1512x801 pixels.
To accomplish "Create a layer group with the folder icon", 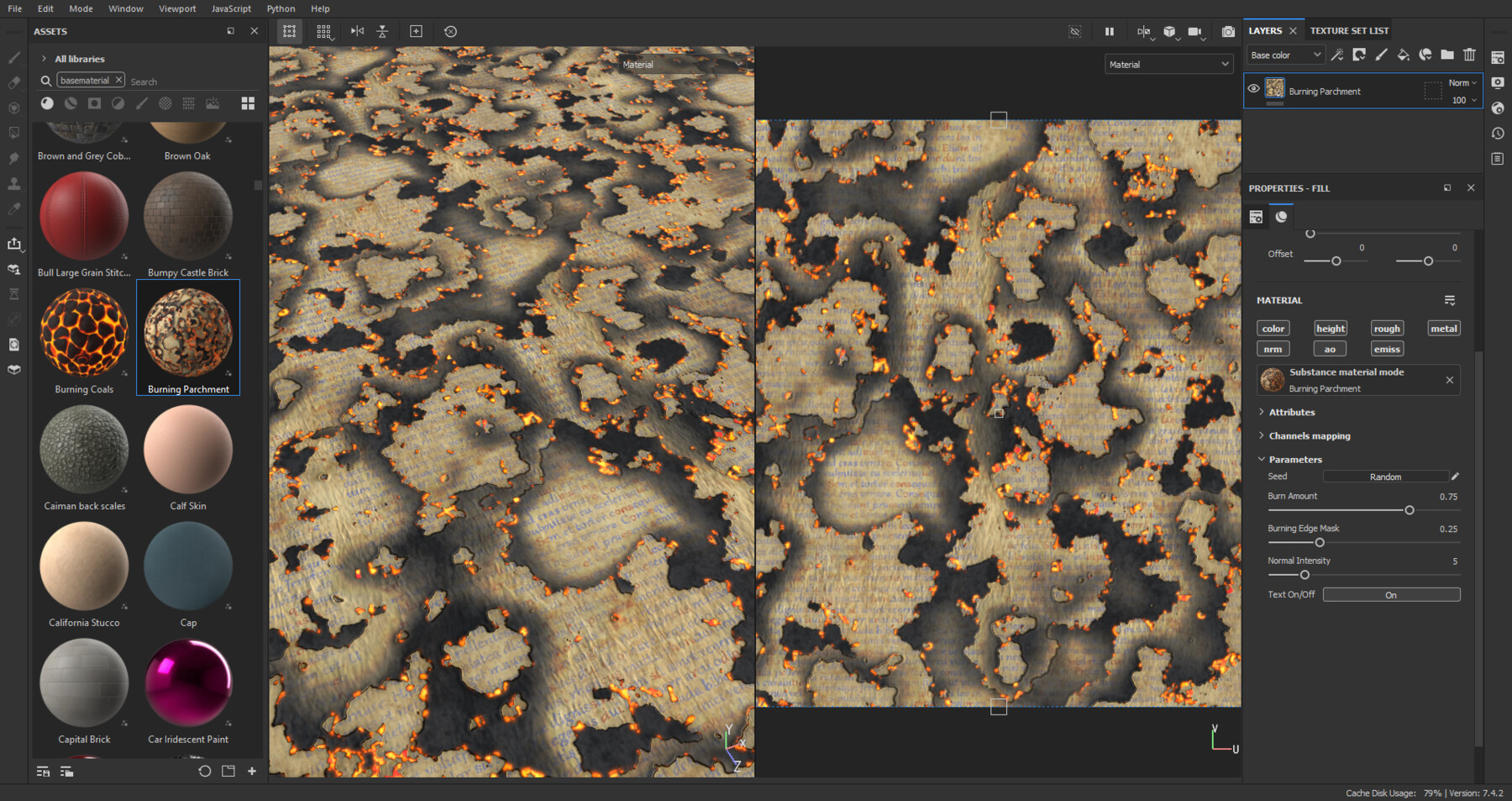I will coord(1446,54).
